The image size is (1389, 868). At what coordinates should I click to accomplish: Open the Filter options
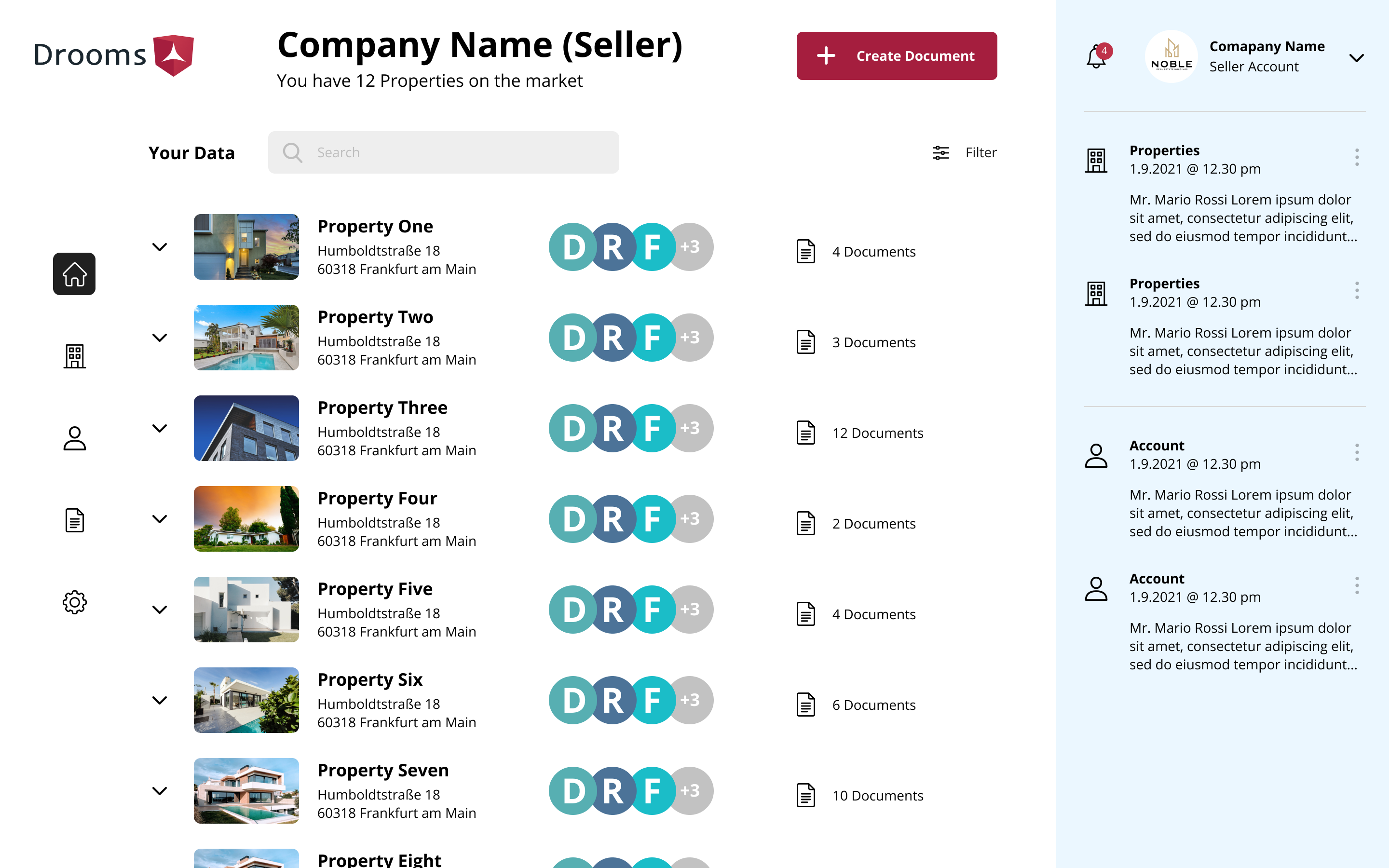(x=964, y=152)
